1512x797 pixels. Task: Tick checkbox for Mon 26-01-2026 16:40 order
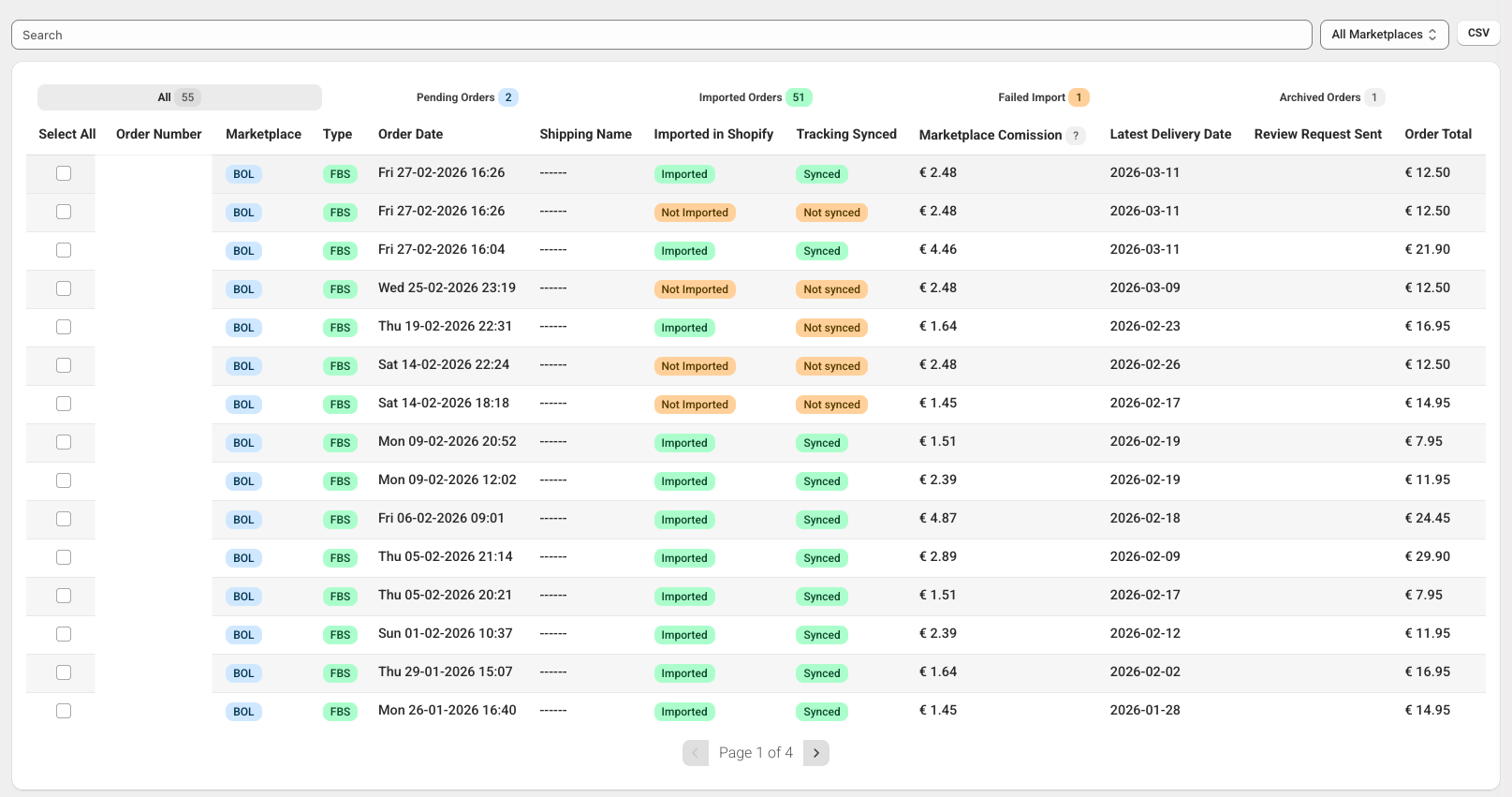64,711
